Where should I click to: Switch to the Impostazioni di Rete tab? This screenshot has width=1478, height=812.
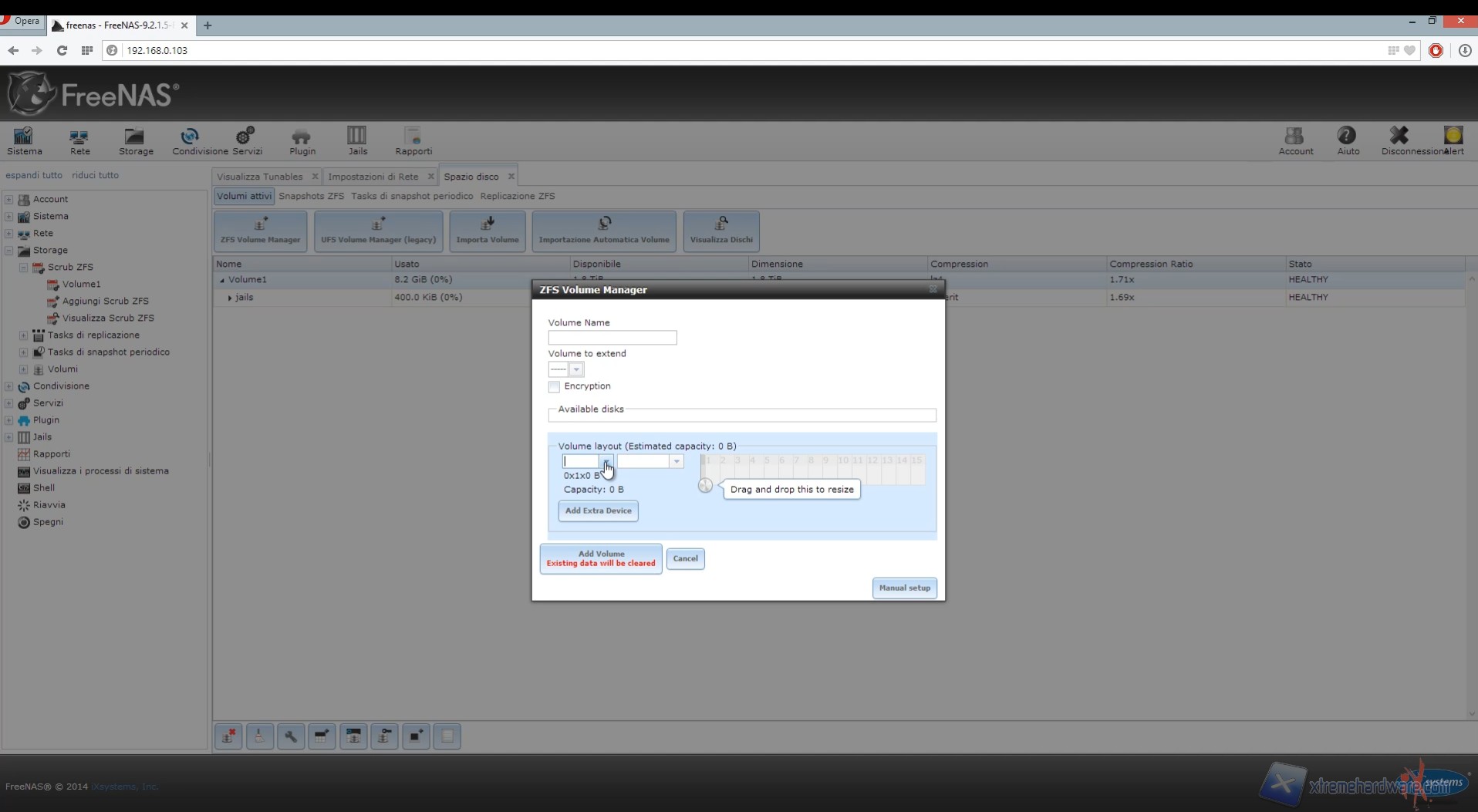point(373,177)
